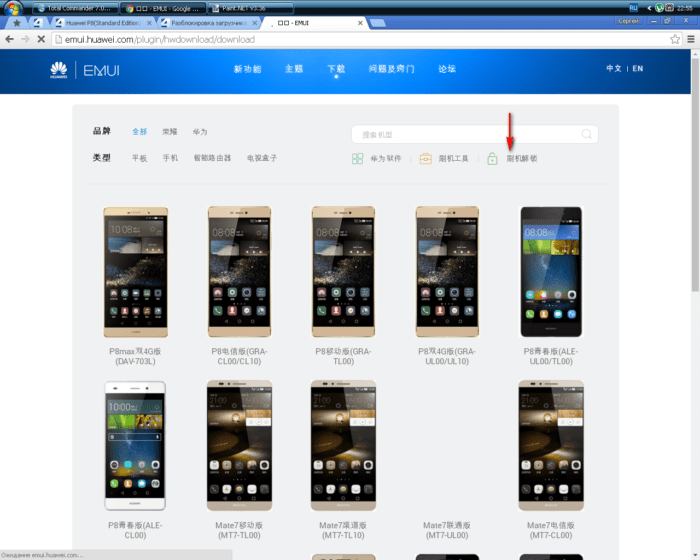Screen dimensions: 700x560
Task: Stop page loading with X button
Action: (x=41, y=39)
